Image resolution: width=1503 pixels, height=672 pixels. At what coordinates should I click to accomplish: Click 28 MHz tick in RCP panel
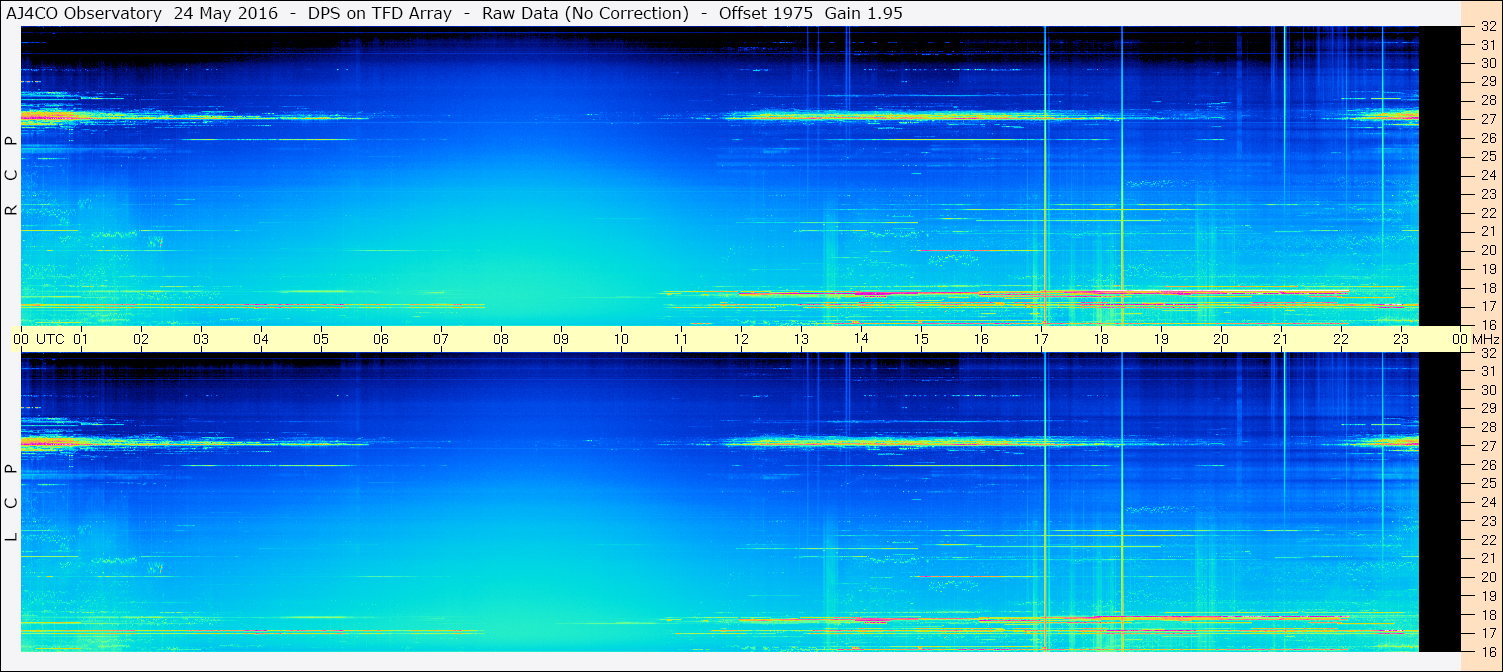click(x=1488, y=100)
